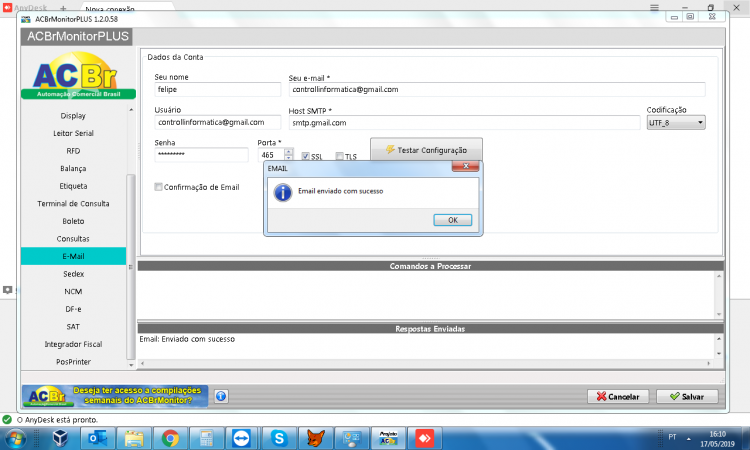
Task: Focus the Usuário text field
Action: click(218, 122)
